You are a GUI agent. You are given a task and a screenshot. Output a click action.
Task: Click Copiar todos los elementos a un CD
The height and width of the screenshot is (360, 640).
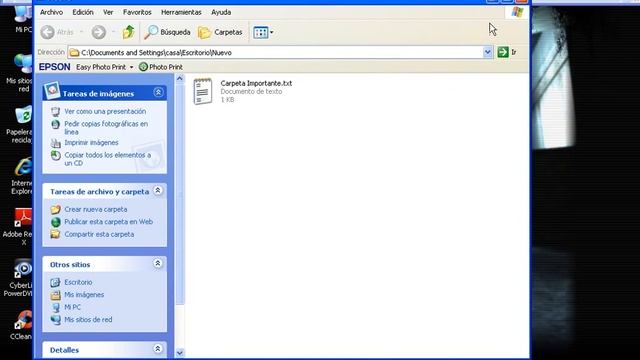[108, 159]
